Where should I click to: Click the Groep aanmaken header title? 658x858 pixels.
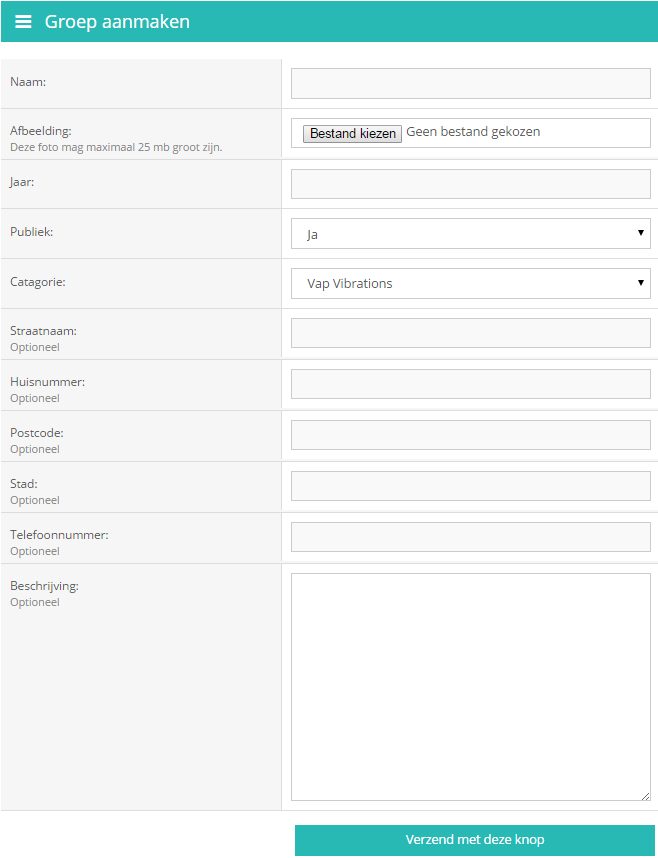tap(117, 21)
